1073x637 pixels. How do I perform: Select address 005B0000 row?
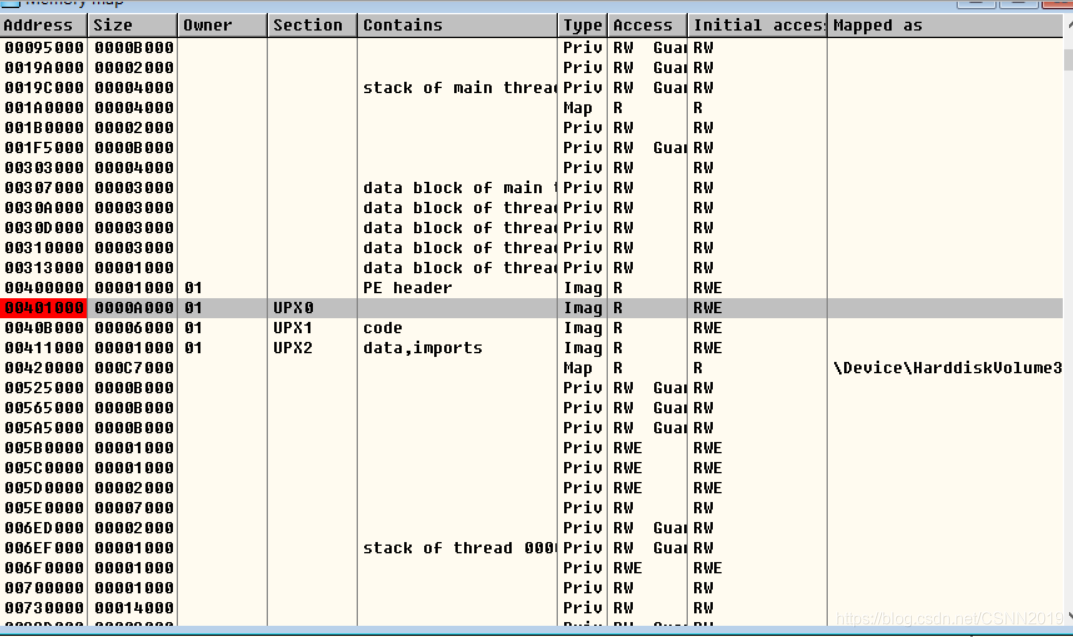pos(532,448)
